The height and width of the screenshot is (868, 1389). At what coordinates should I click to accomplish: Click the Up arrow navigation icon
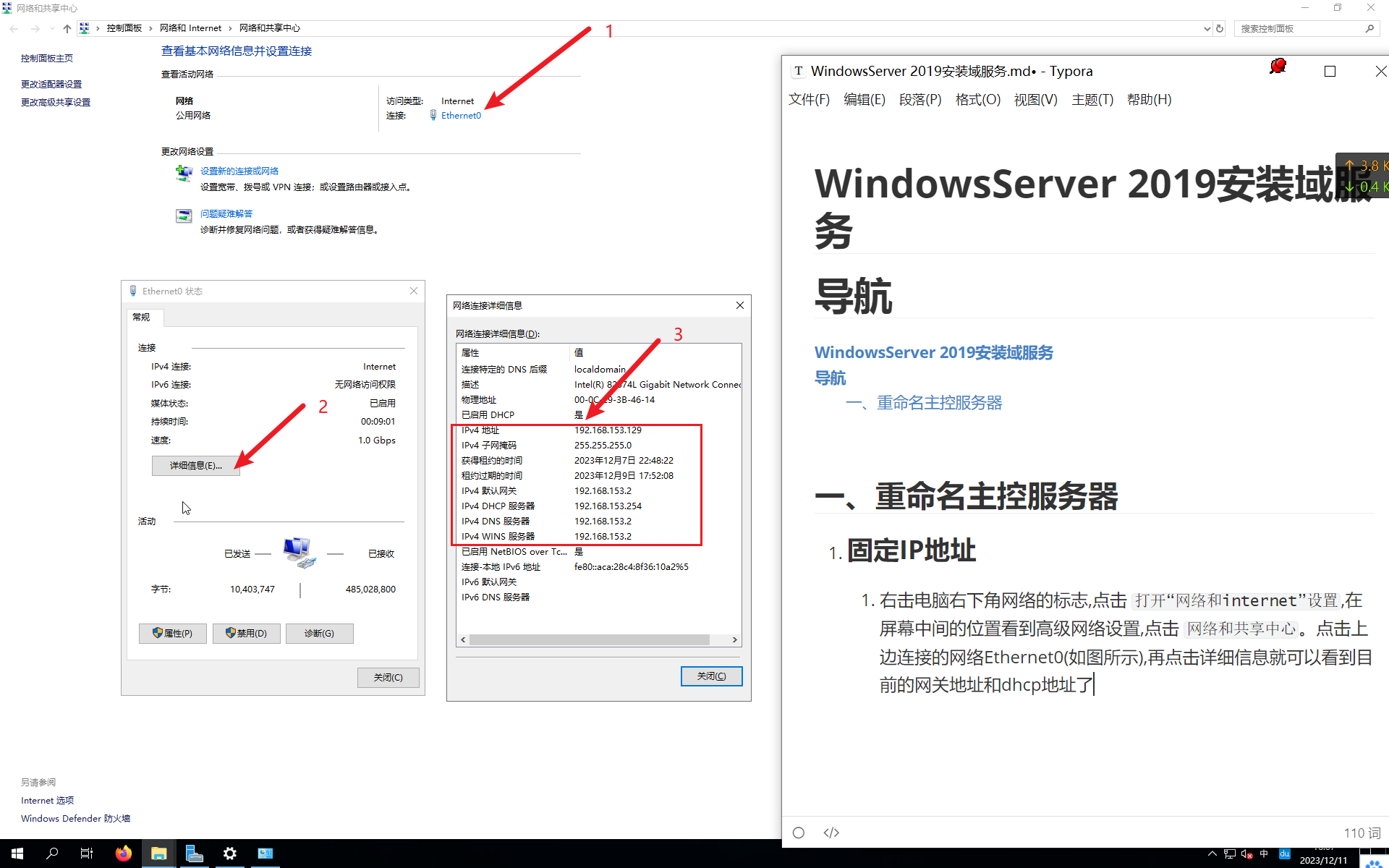[67, 29]
